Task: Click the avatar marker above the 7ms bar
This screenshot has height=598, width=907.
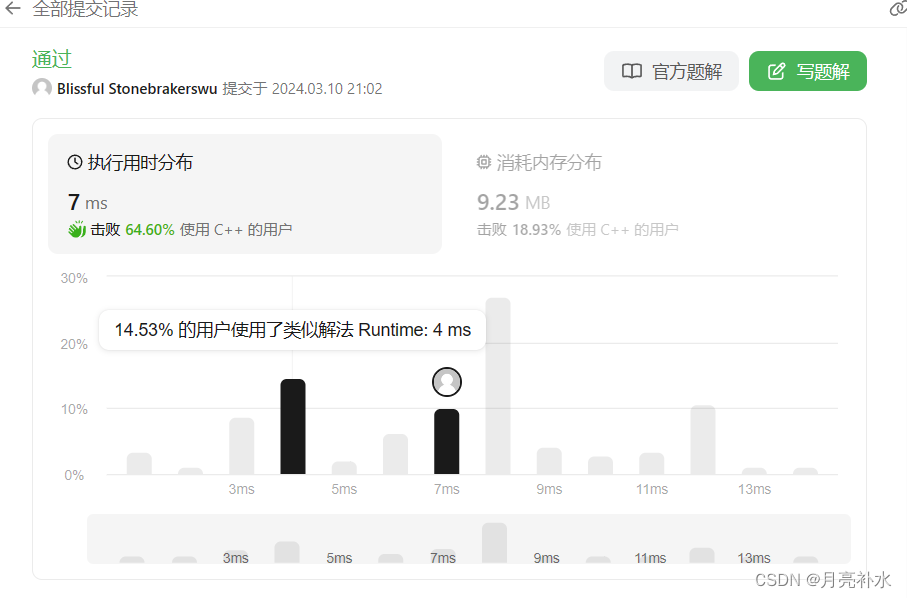Action: coord(446,382)
